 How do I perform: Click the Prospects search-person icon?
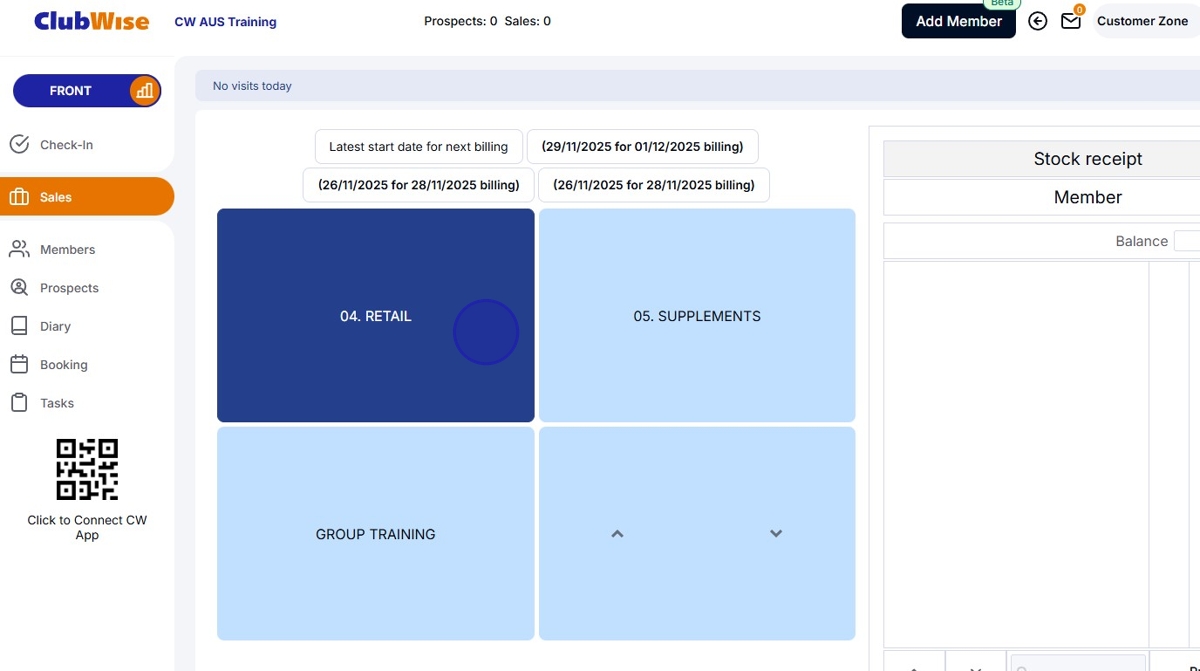coord(19,288)
